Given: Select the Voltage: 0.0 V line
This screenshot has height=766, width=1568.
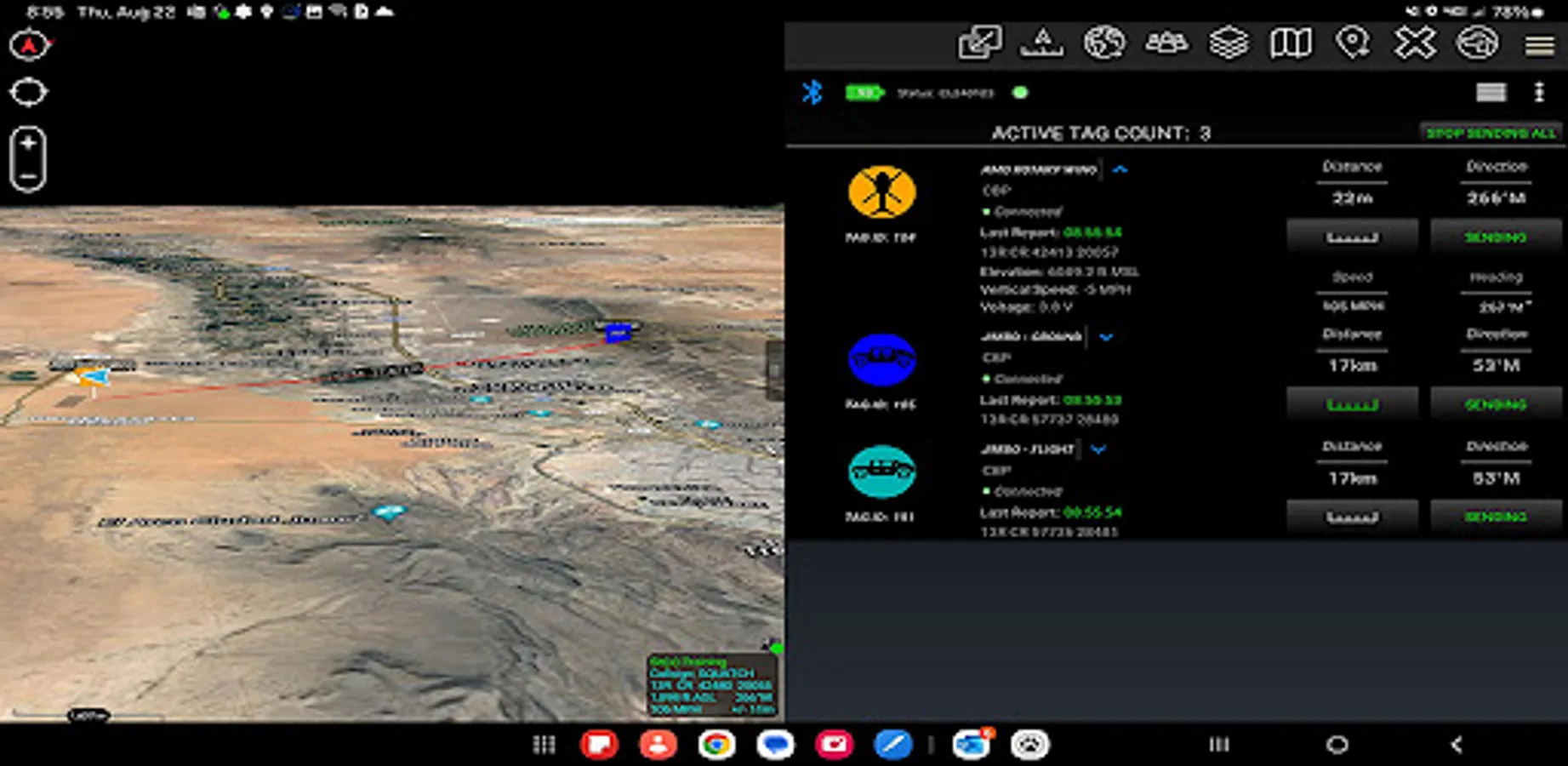Looking at the screenshot, I should pyautogui.click(x=1026, y=307).
